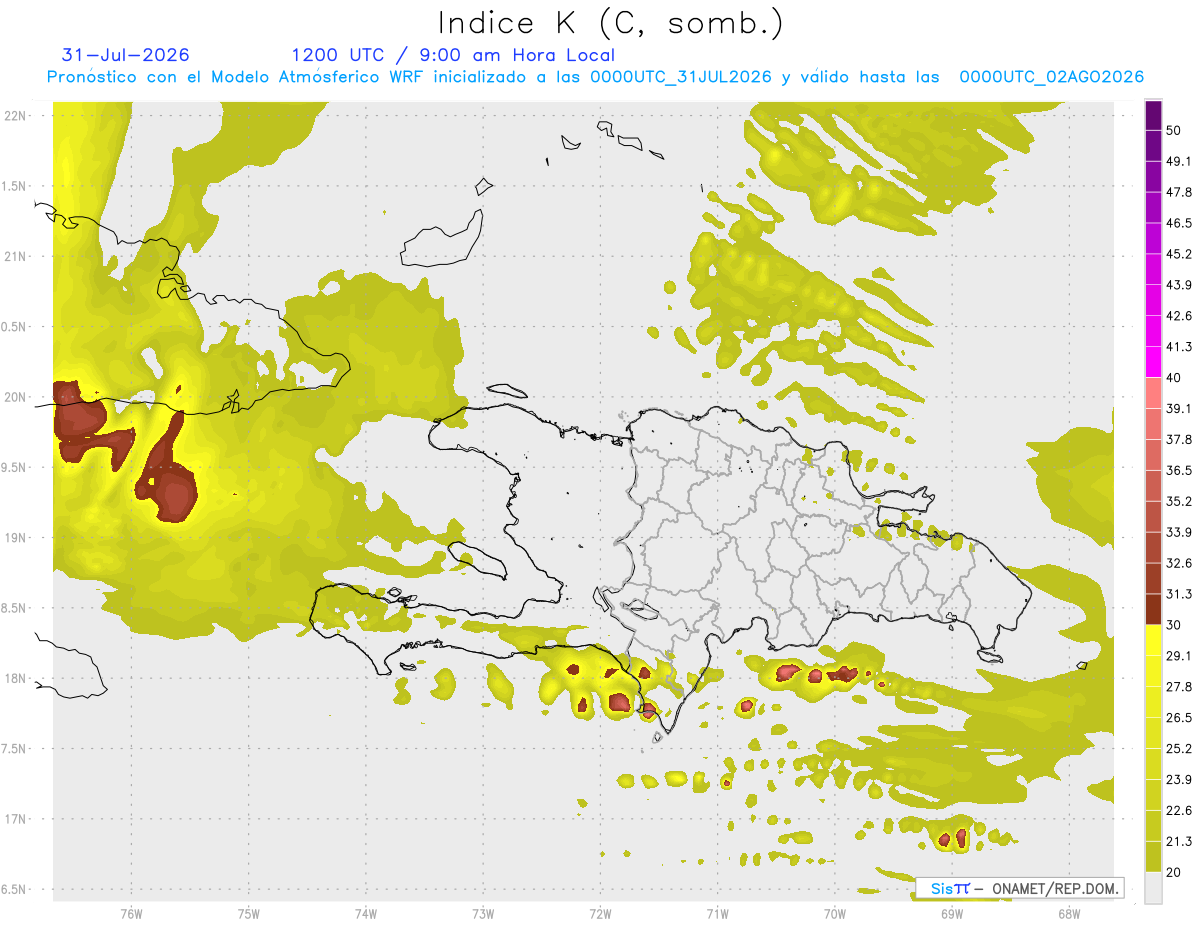The width and height of the screenshot is (1200, 927).
Task: Click the latitude axis label '17N'
Action: pos(16,819)
